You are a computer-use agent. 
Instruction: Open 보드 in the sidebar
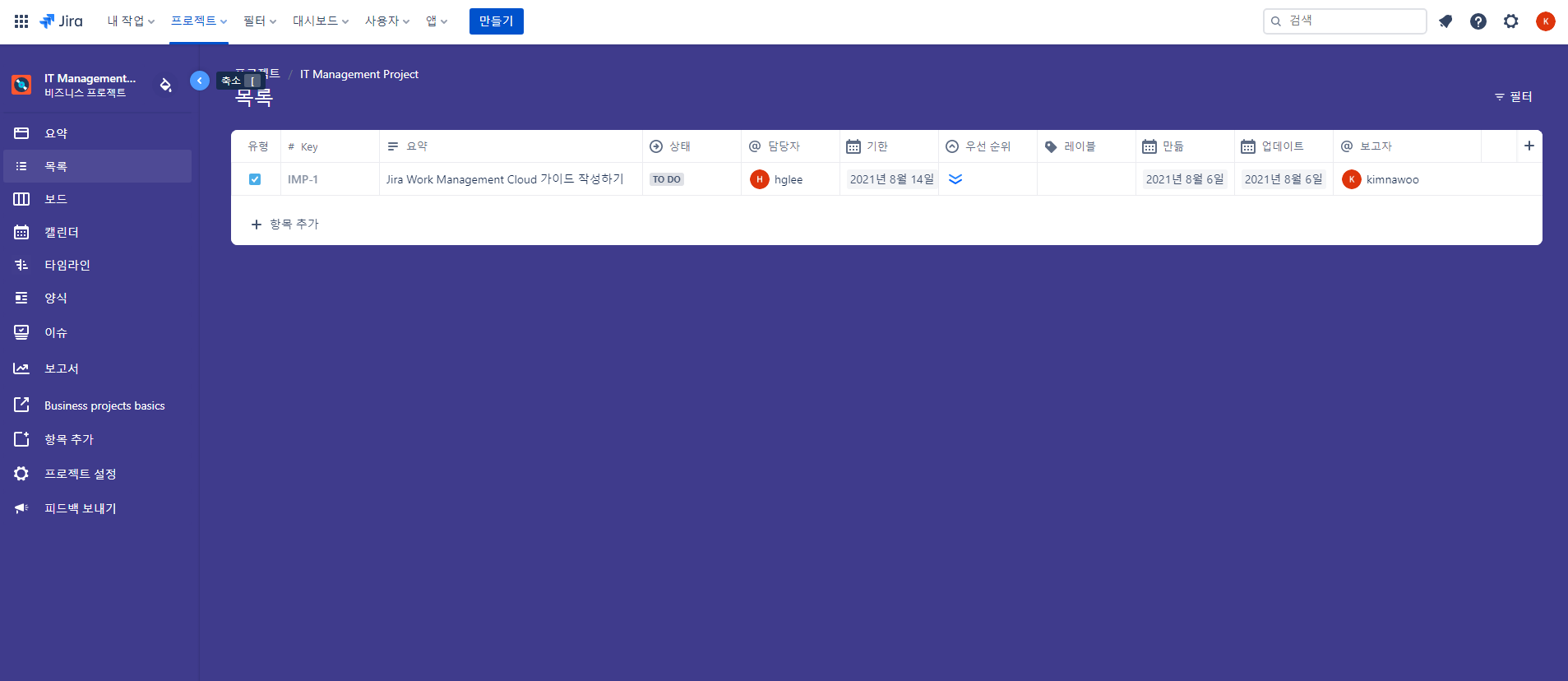point(98,199)
